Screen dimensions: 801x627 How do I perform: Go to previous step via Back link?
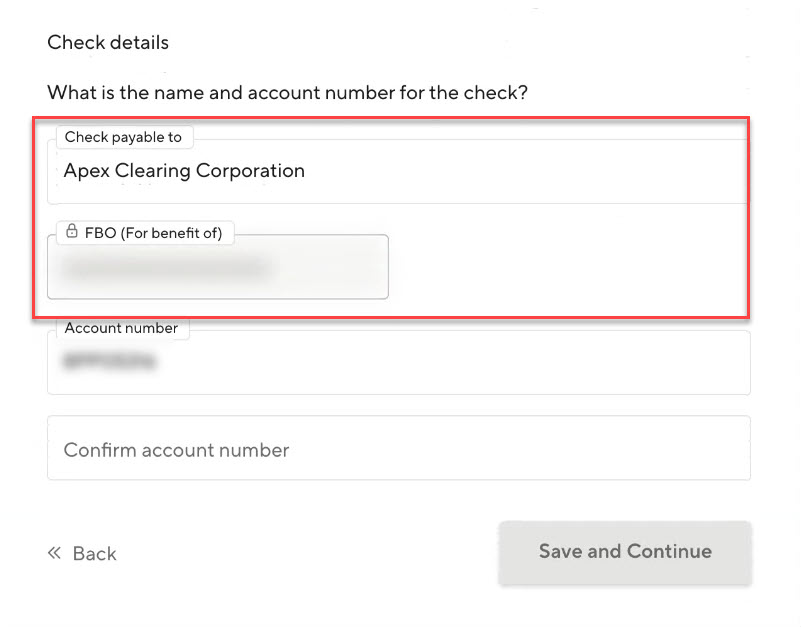click(94, 554)
